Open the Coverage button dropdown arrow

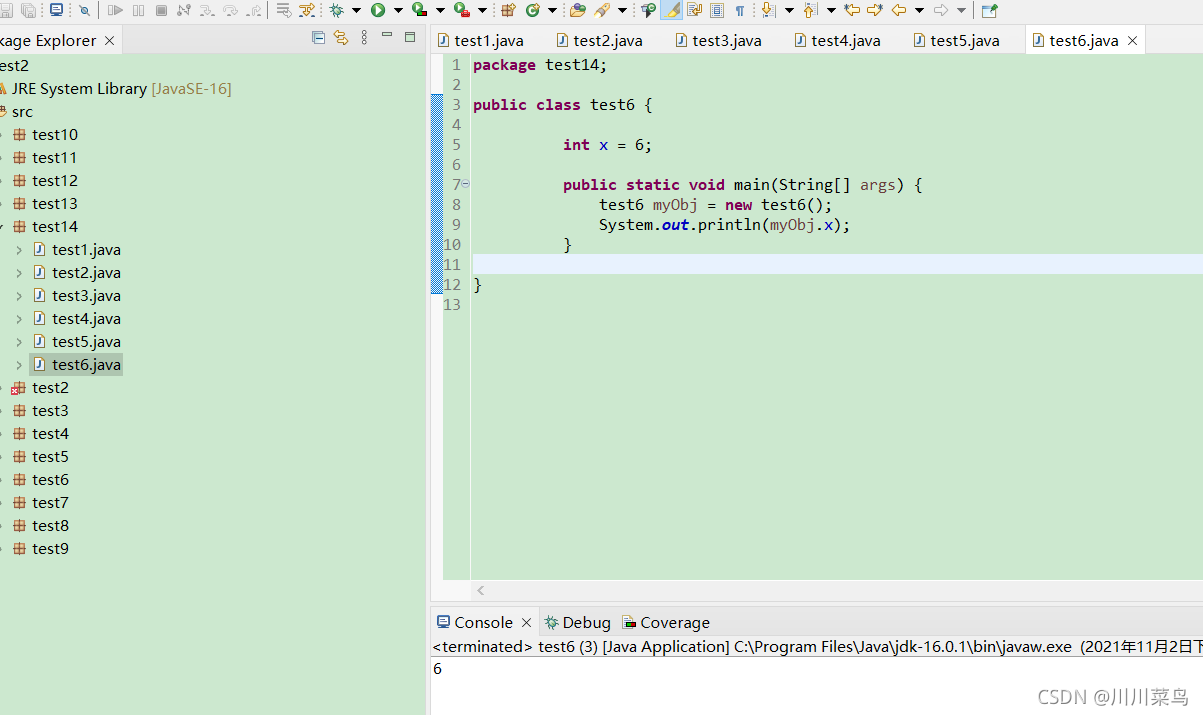[440, 10]
